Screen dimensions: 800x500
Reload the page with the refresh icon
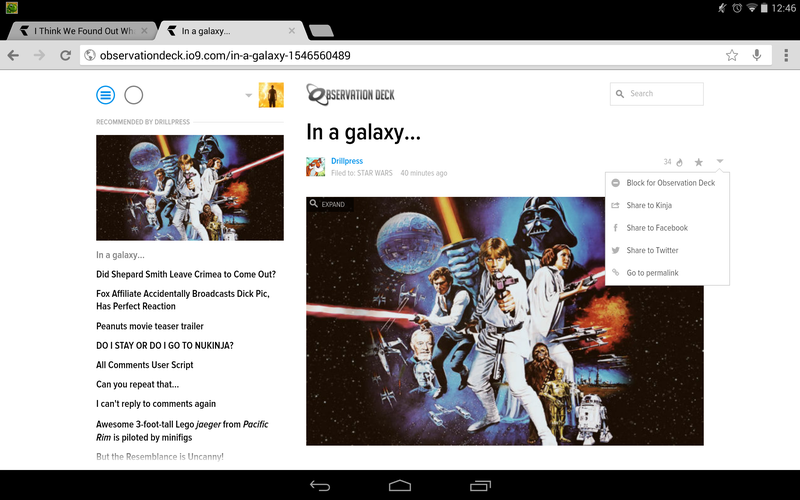(x=65, y=55)
